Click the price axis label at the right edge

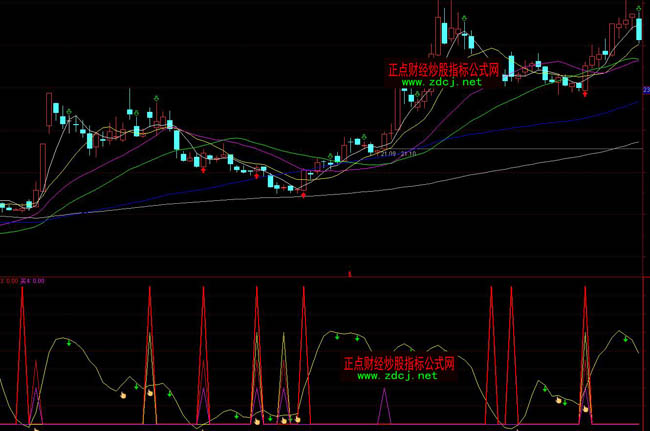click(645, 90)
